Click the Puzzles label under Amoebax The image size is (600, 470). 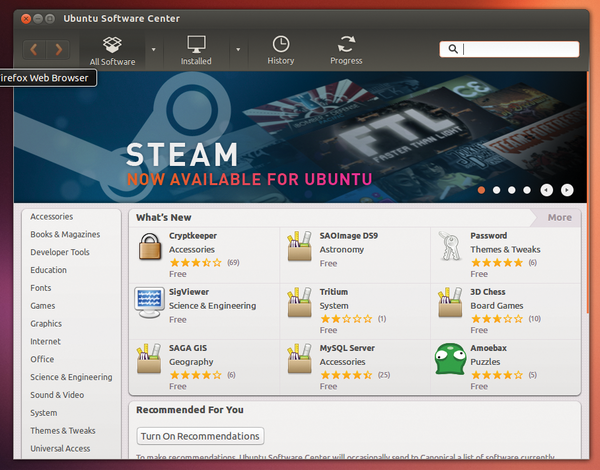click(x=485, y=362)
